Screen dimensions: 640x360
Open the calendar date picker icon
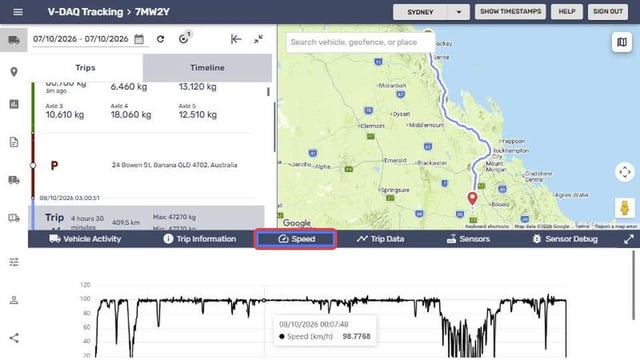(x=139, y=39)
